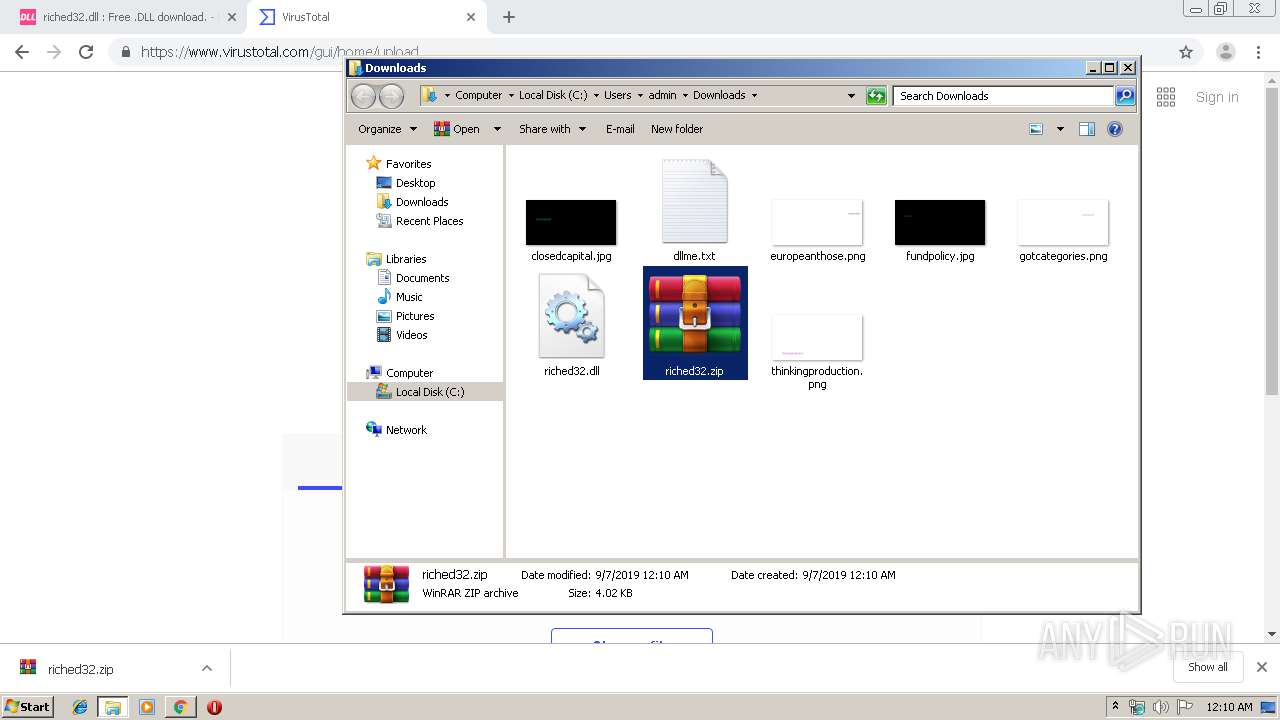
Task: Open the address bar history dropdown
Action: pyautogui.click(x=851, y=96)
